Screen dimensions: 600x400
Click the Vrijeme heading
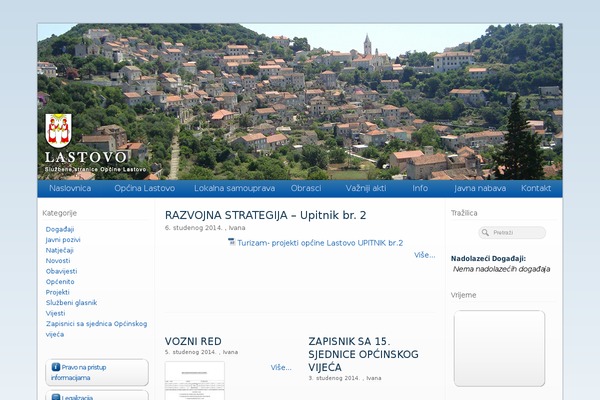point(463,295)
